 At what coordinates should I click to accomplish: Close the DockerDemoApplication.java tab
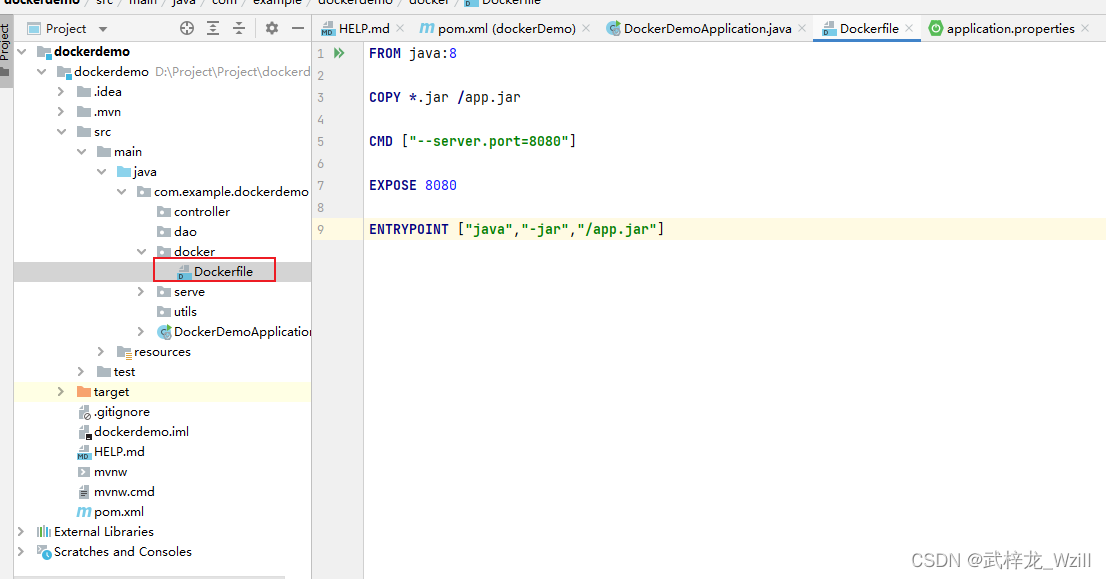[x=802, y=28]
